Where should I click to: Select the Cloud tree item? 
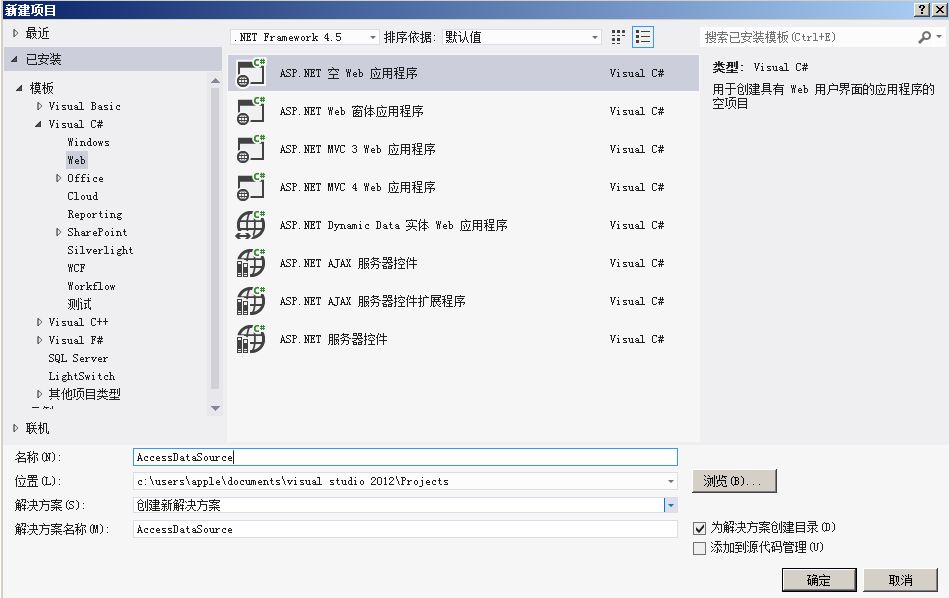click(83, 196)
